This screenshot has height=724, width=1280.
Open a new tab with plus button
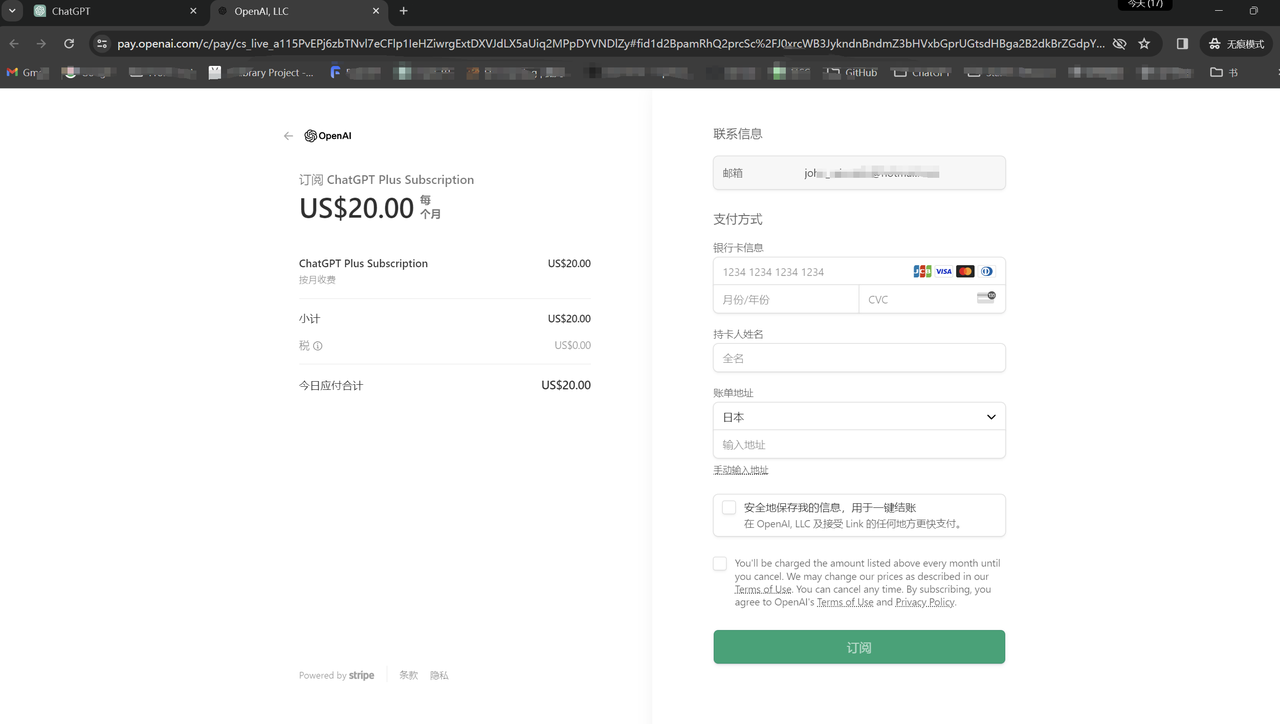click(404, 11)
